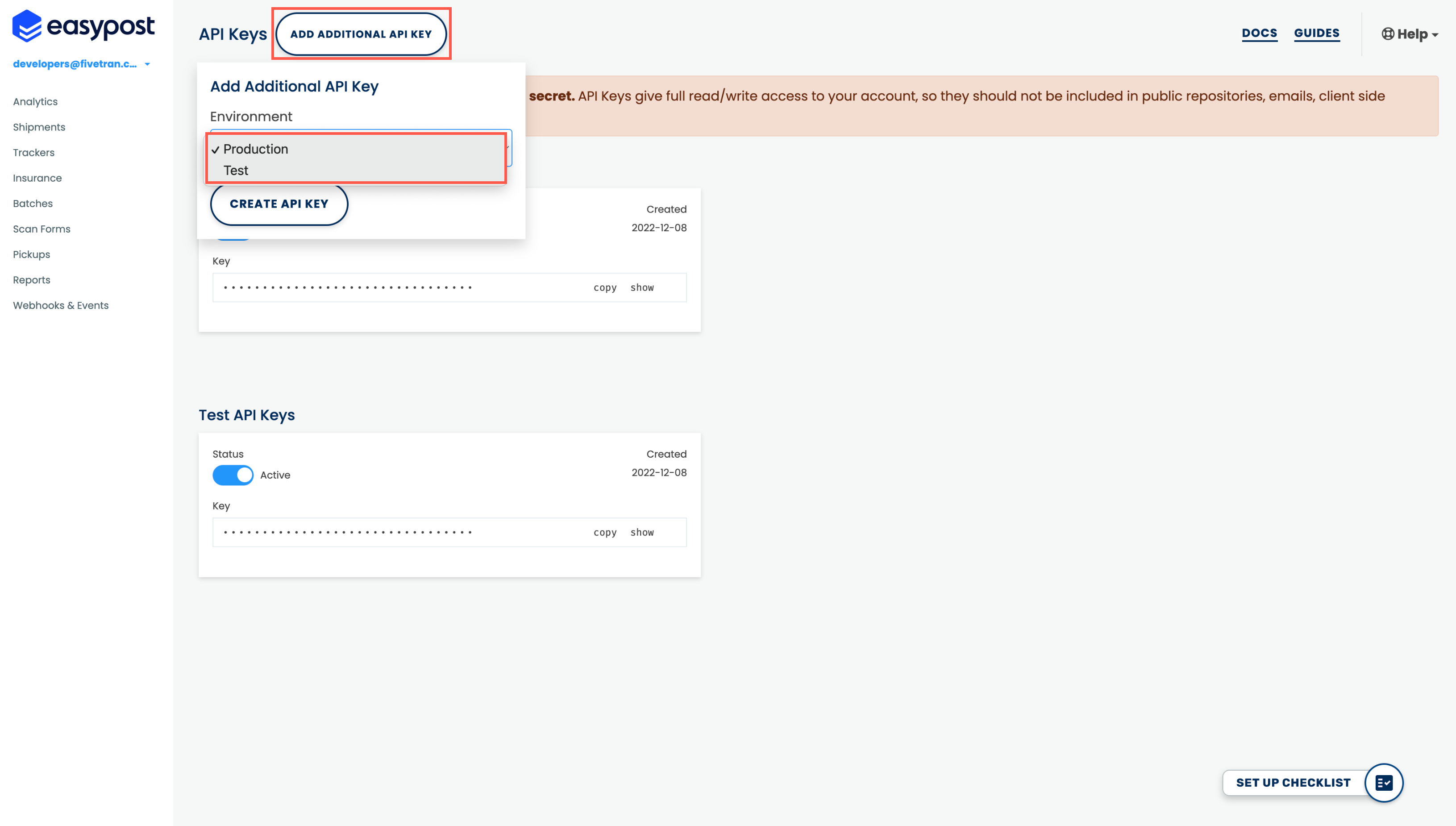Click the Analytics sidebar icon
1456x826 pixels.
(35, 101)
